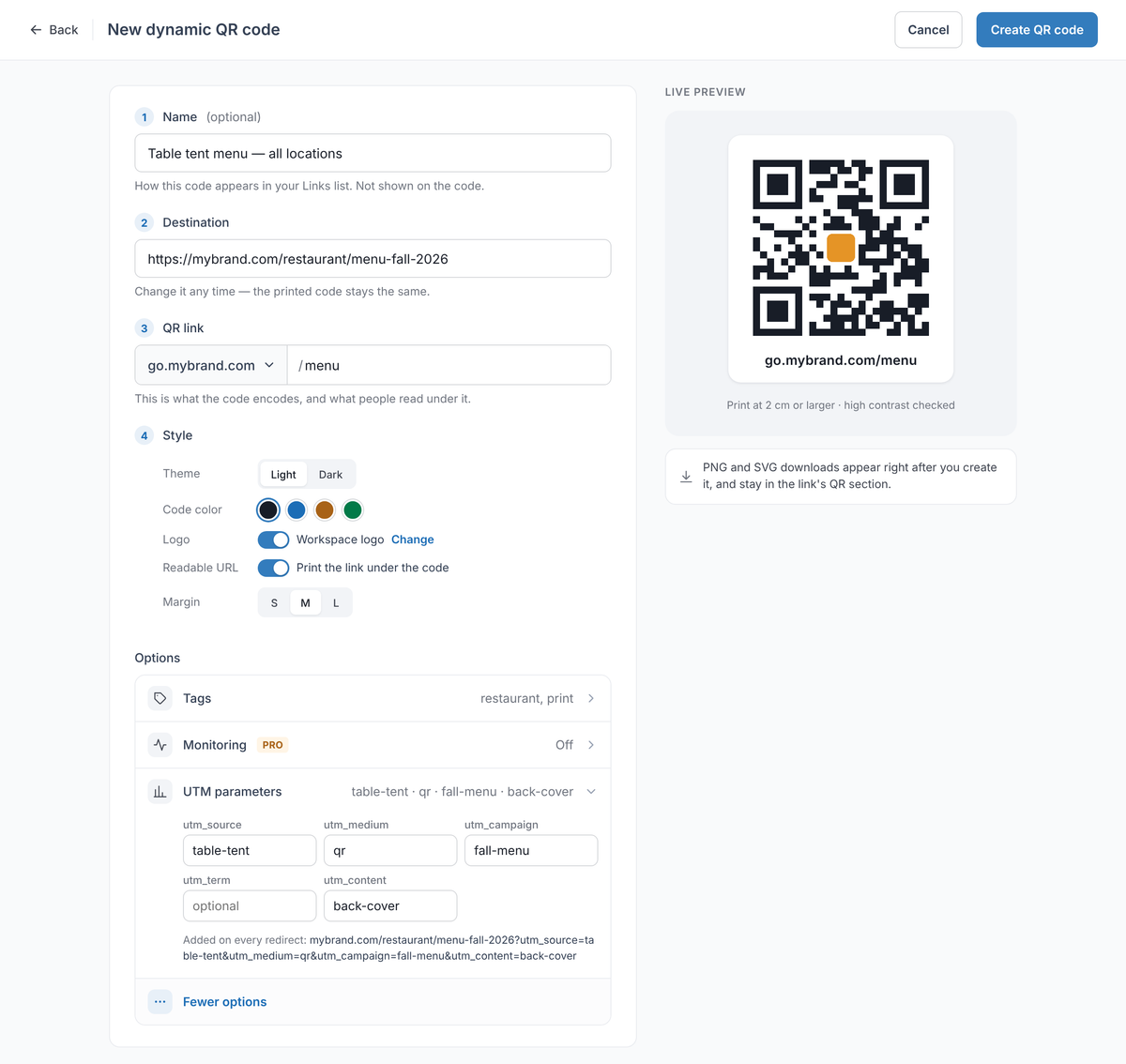The width and height of the screenshot is (1126, 1064).
Task: Click the QR link slug field
Action: click(x=449, y=365)
